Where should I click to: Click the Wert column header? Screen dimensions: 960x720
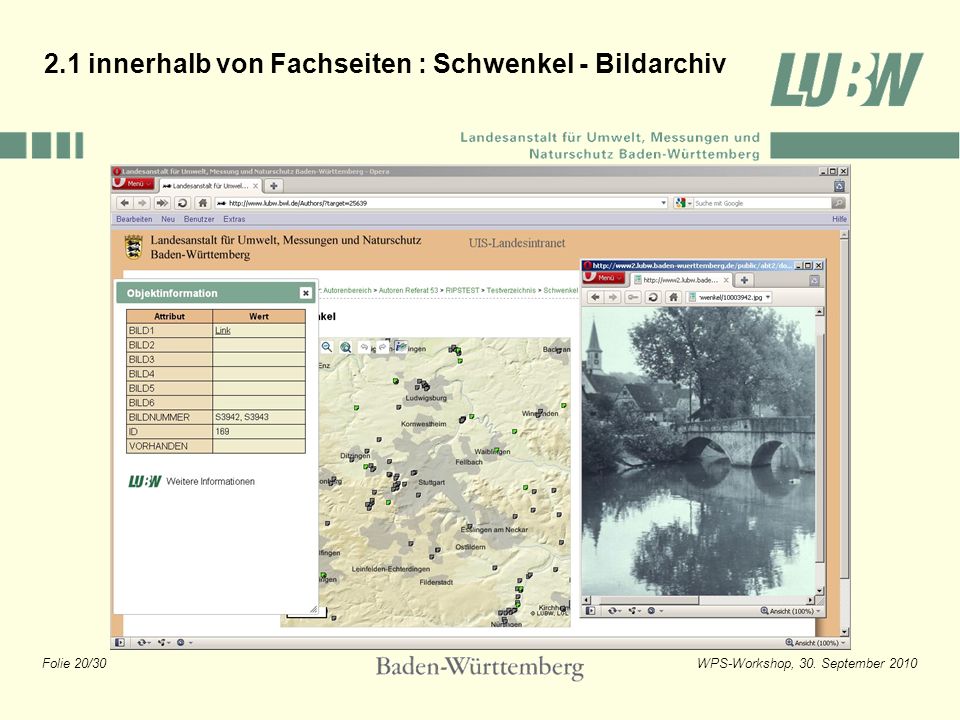tap(259, 317)
